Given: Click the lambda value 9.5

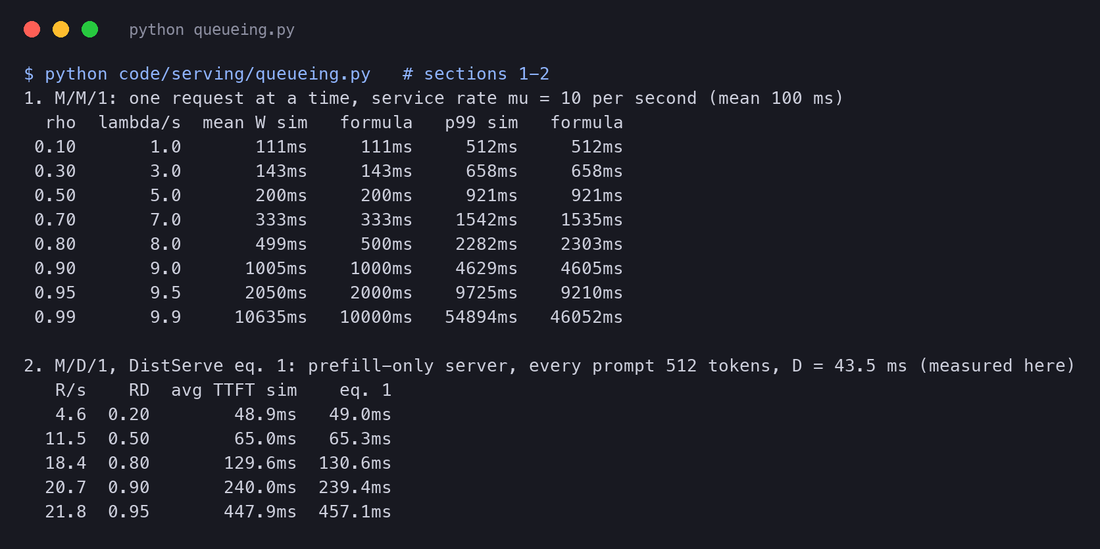Looking at the screenshot, I should tap(166, 292).
